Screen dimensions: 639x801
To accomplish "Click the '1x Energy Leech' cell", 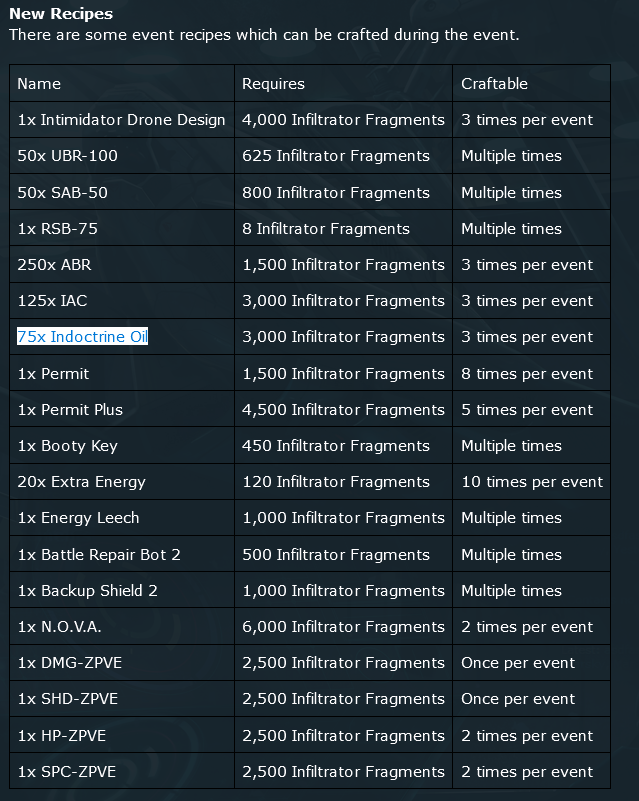I will (122, 517).
